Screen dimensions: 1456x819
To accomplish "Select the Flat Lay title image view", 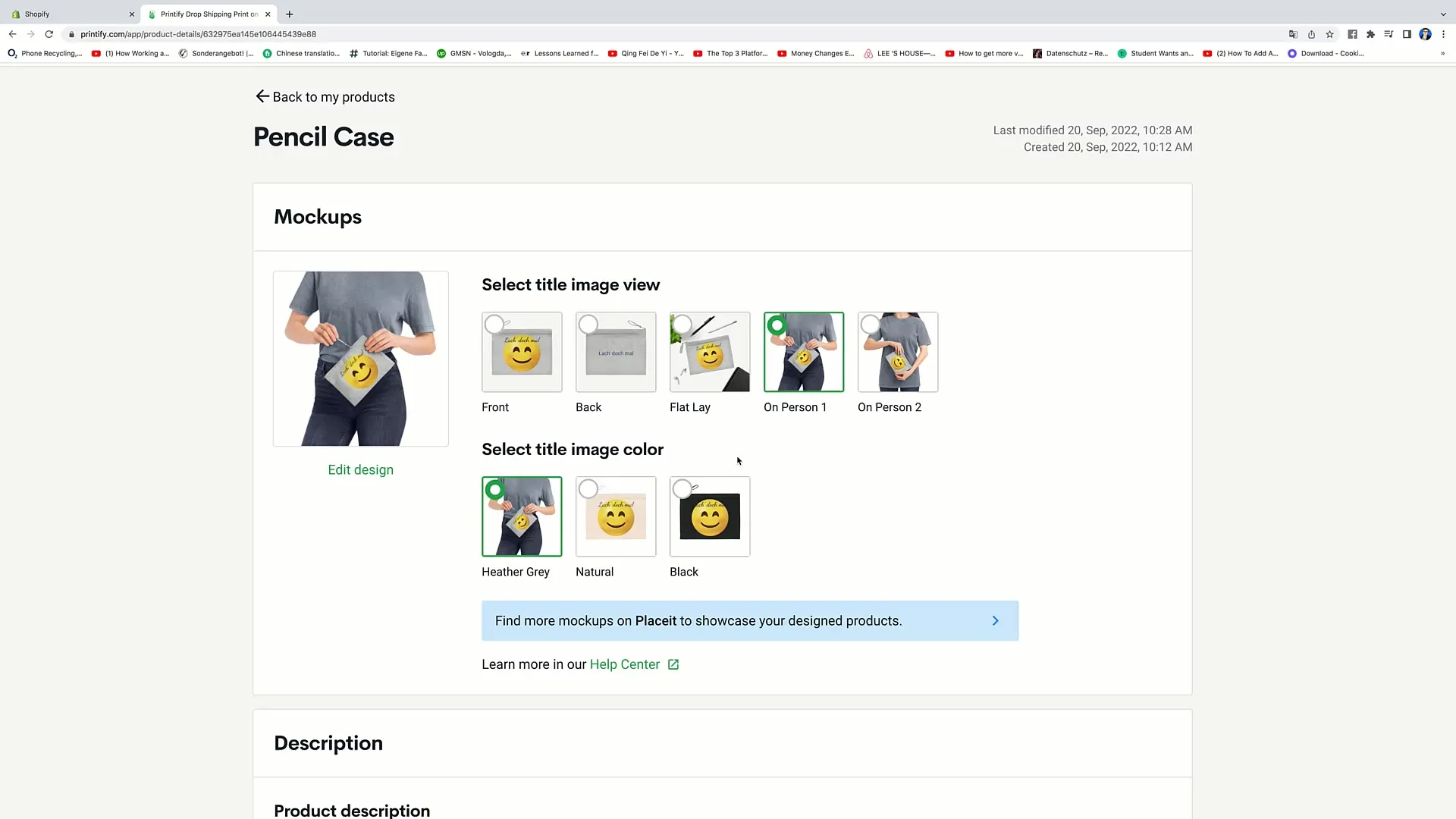I will coord(710,352).
